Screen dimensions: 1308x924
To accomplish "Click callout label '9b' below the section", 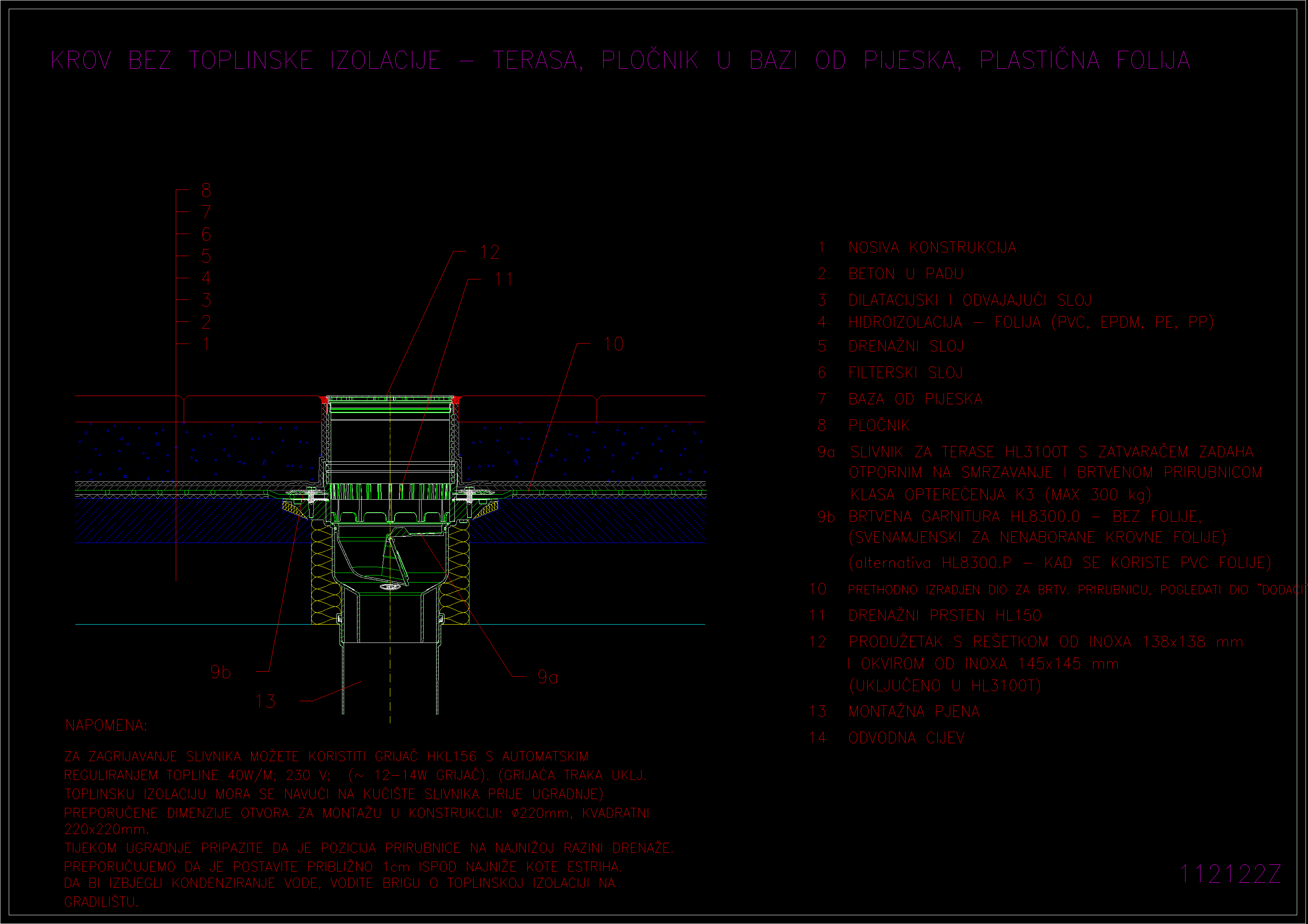I will point(220,672).
